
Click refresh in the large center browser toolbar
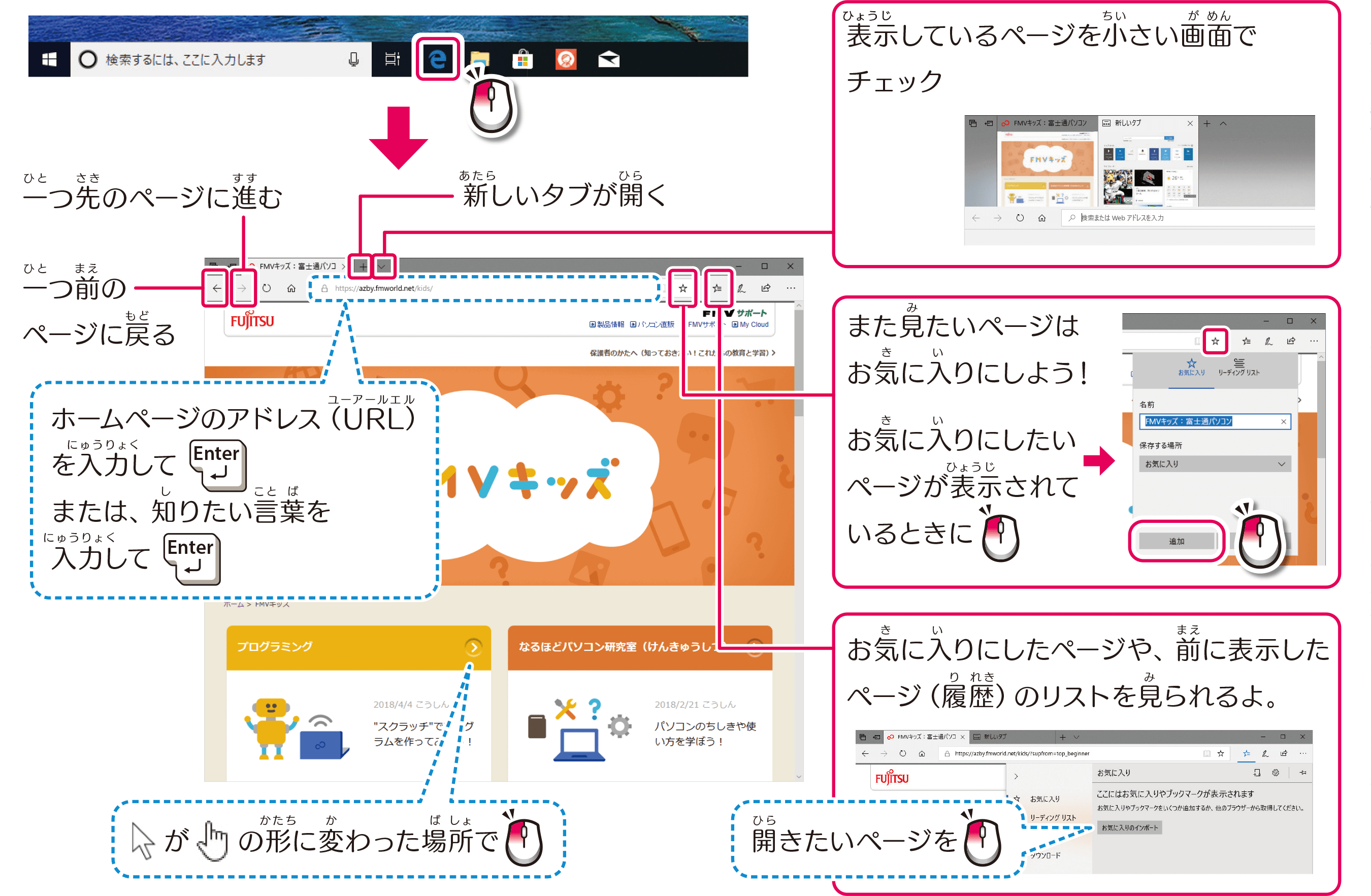pos(267,288)
